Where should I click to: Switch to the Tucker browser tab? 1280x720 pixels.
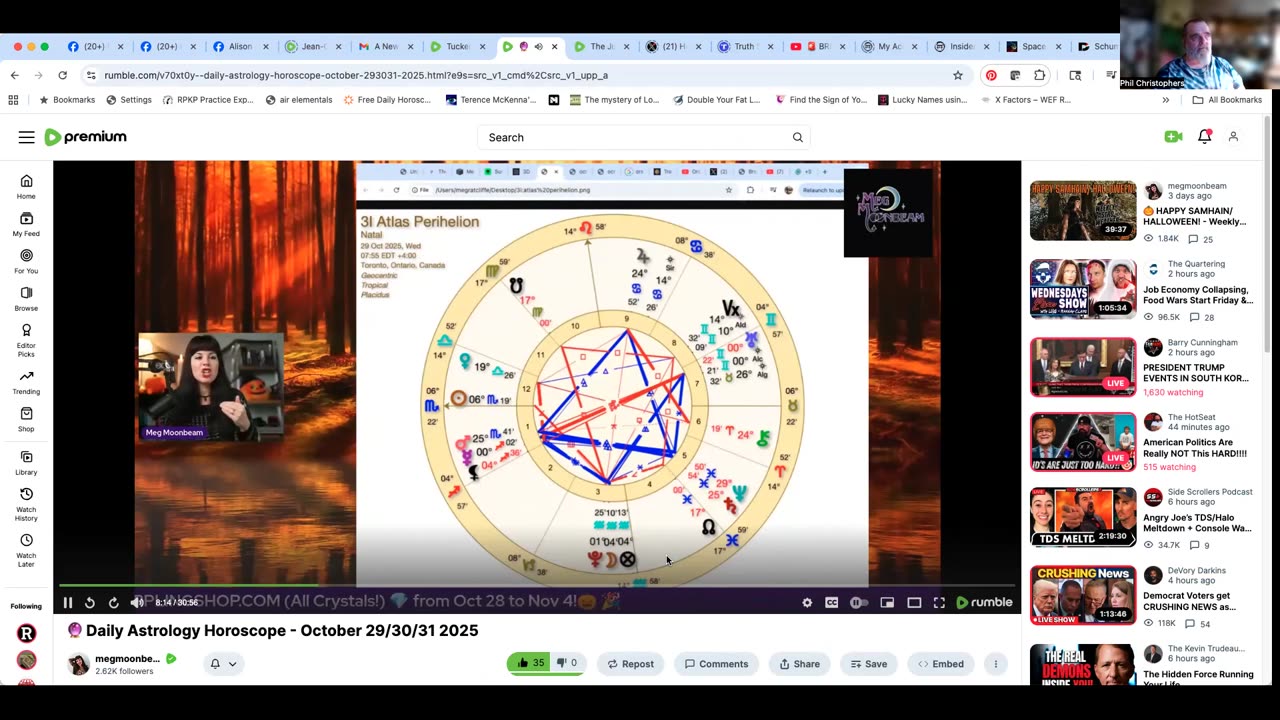tap(457, 46)
